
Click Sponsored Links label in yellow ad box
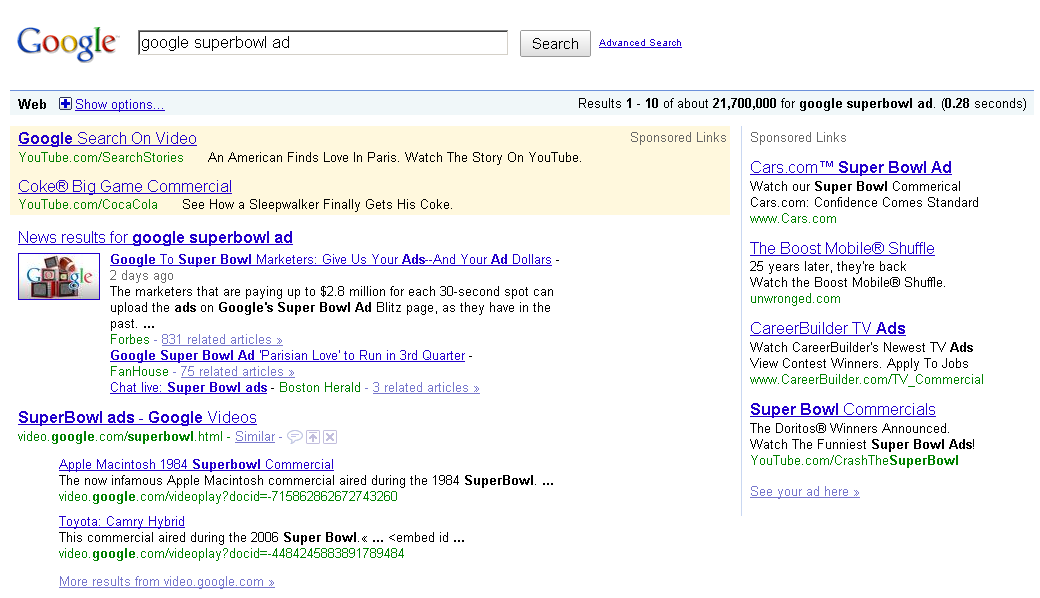pyautogui.click(x=678, y=137)
